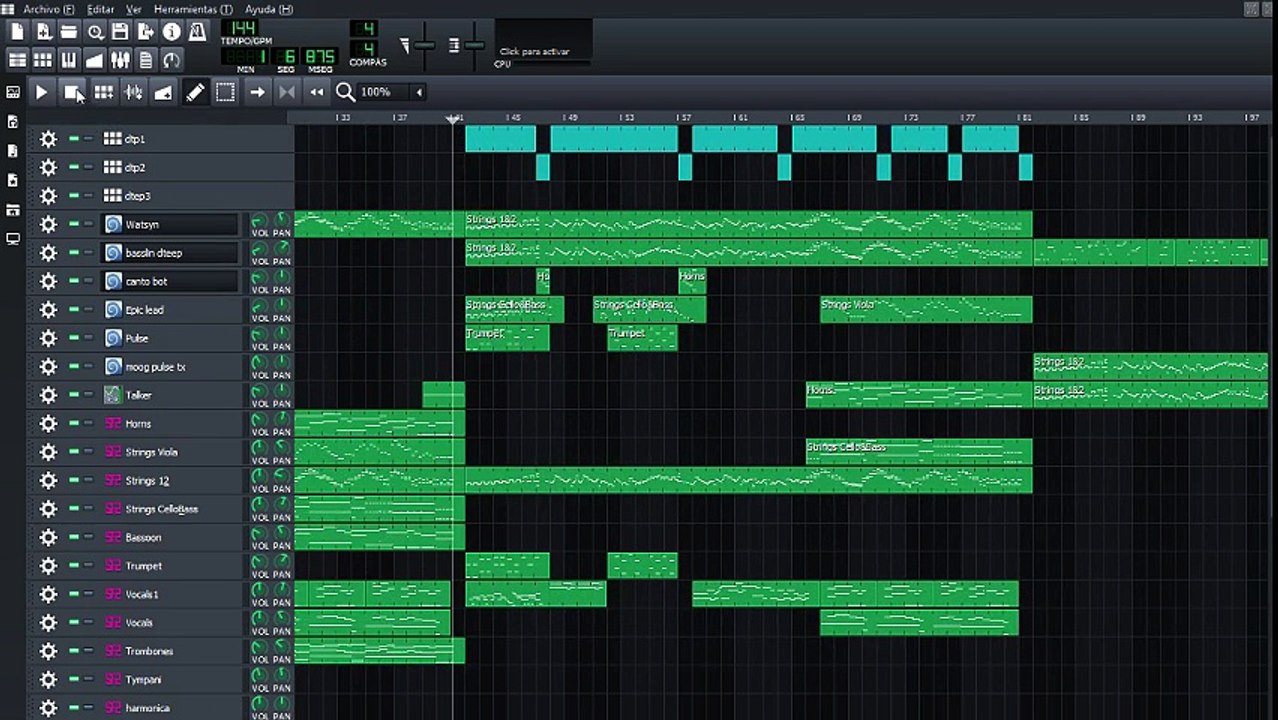
Task: Open Watsyn track gear menu
Action: (x=48, y=224)
